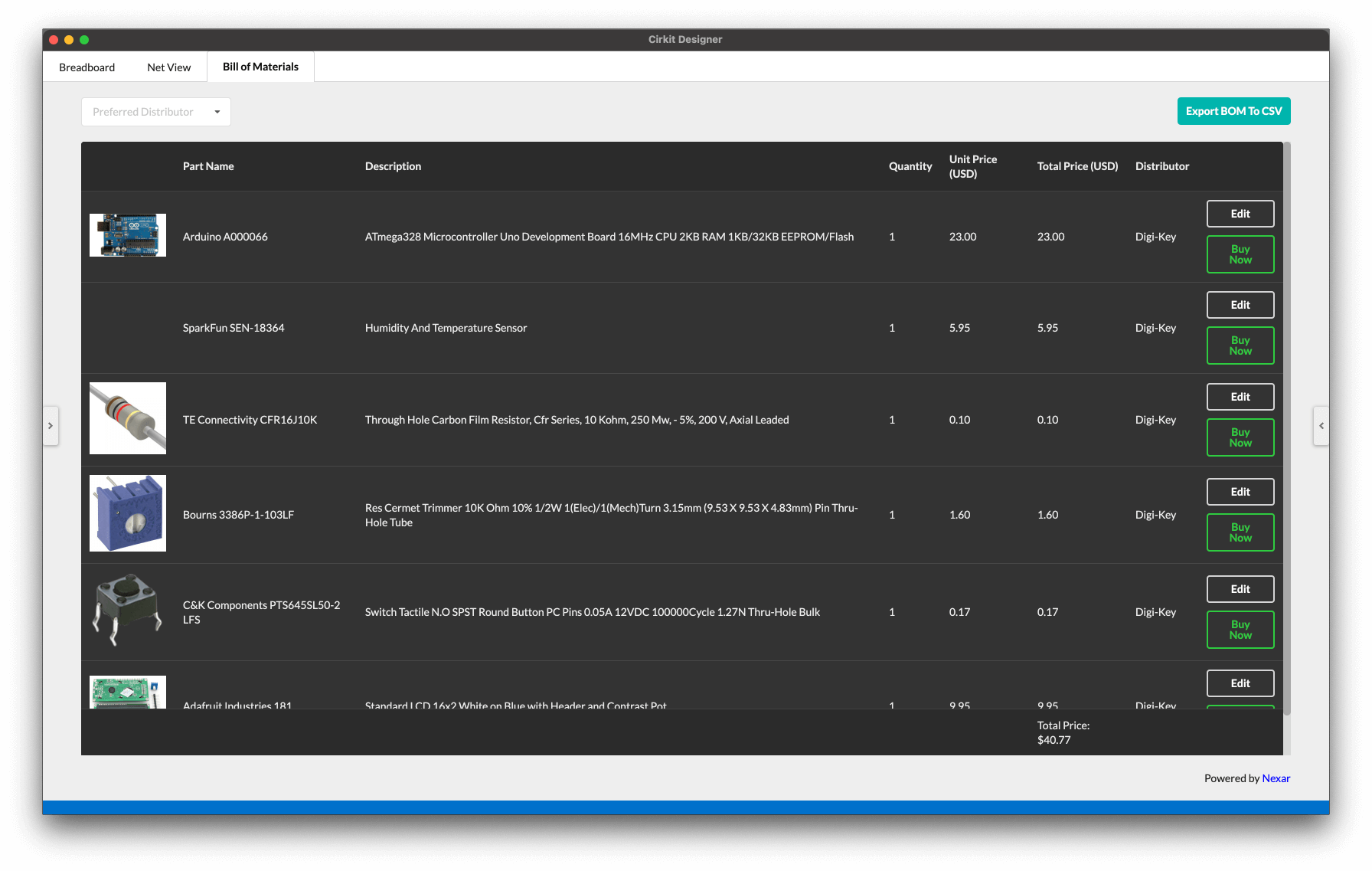
Task: Click Export BOM To CSV button
Action: [x=1233, y=111]
